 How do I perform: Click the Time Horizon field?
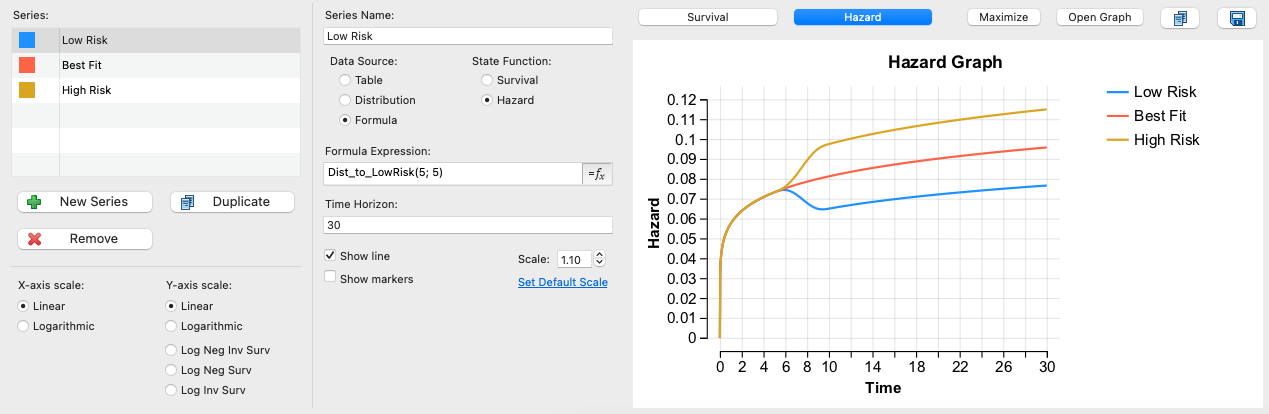click(x=468, y=225)
